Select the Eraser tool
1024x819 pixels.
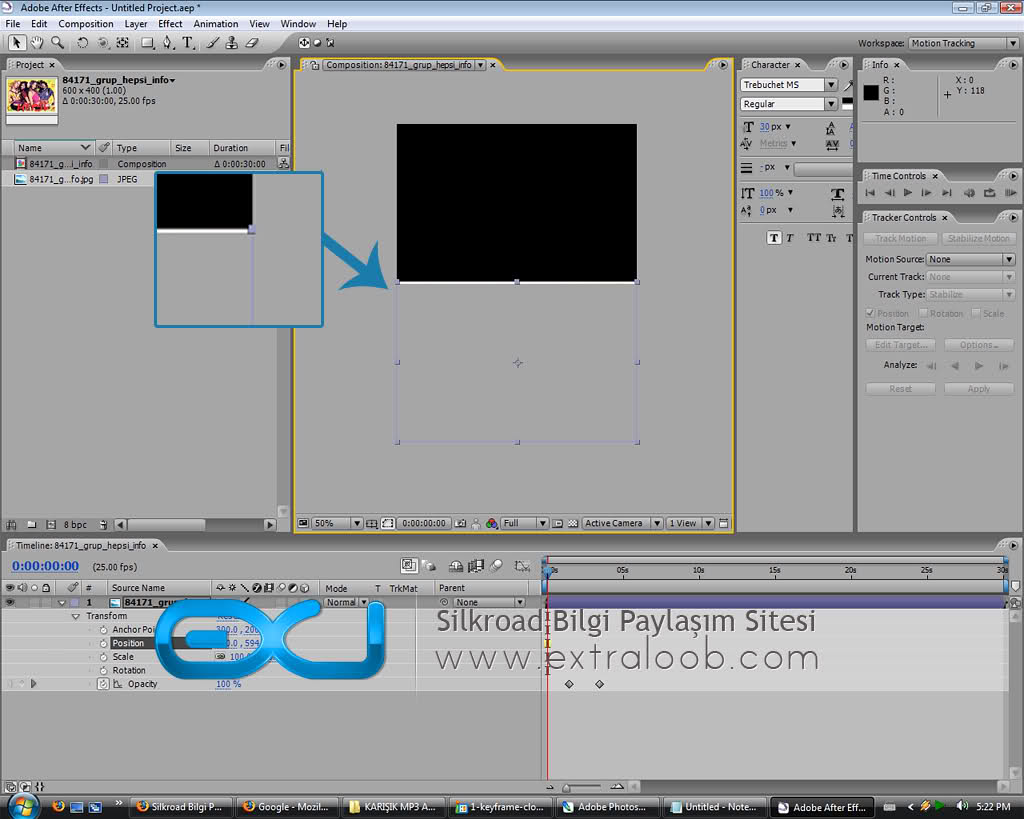pos(252,43)
